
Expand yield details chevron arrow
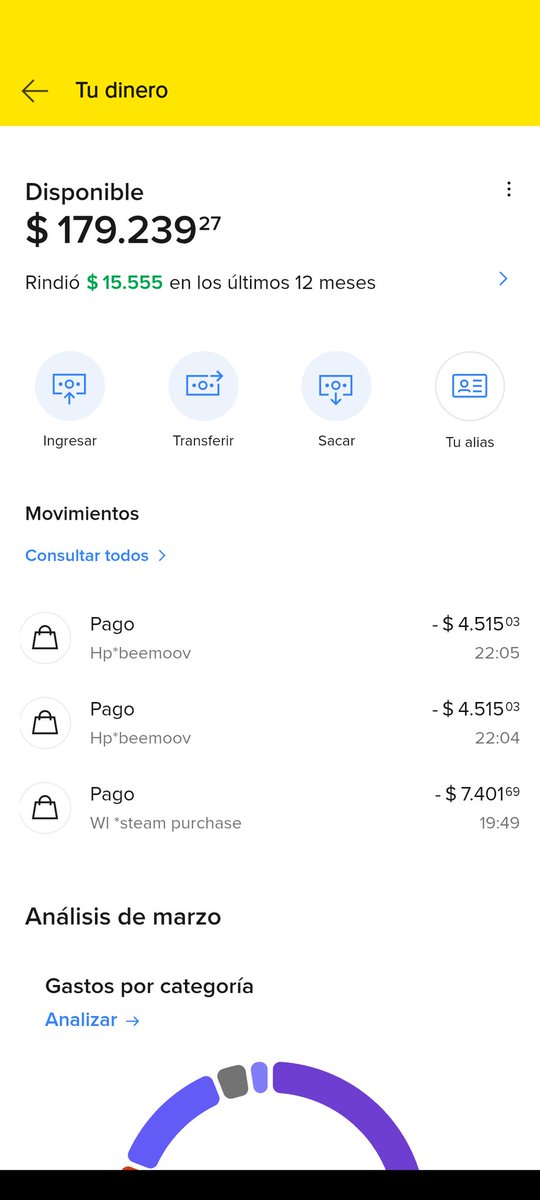[x=503, y=279]
